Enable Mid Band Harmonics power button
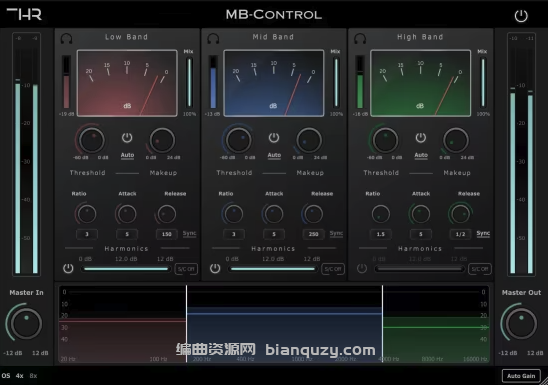This screenshot has width=548, height=385. point(215,268)
